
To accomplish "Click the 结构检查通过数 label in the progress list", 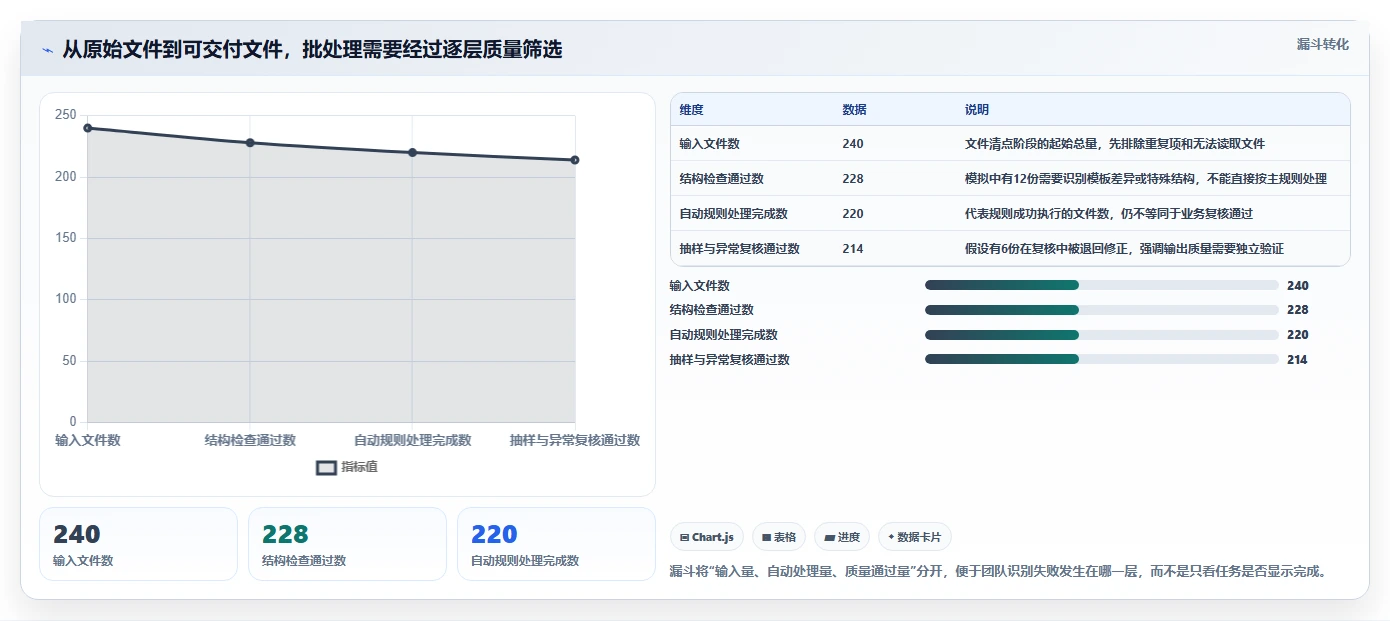I will point(712,310).
